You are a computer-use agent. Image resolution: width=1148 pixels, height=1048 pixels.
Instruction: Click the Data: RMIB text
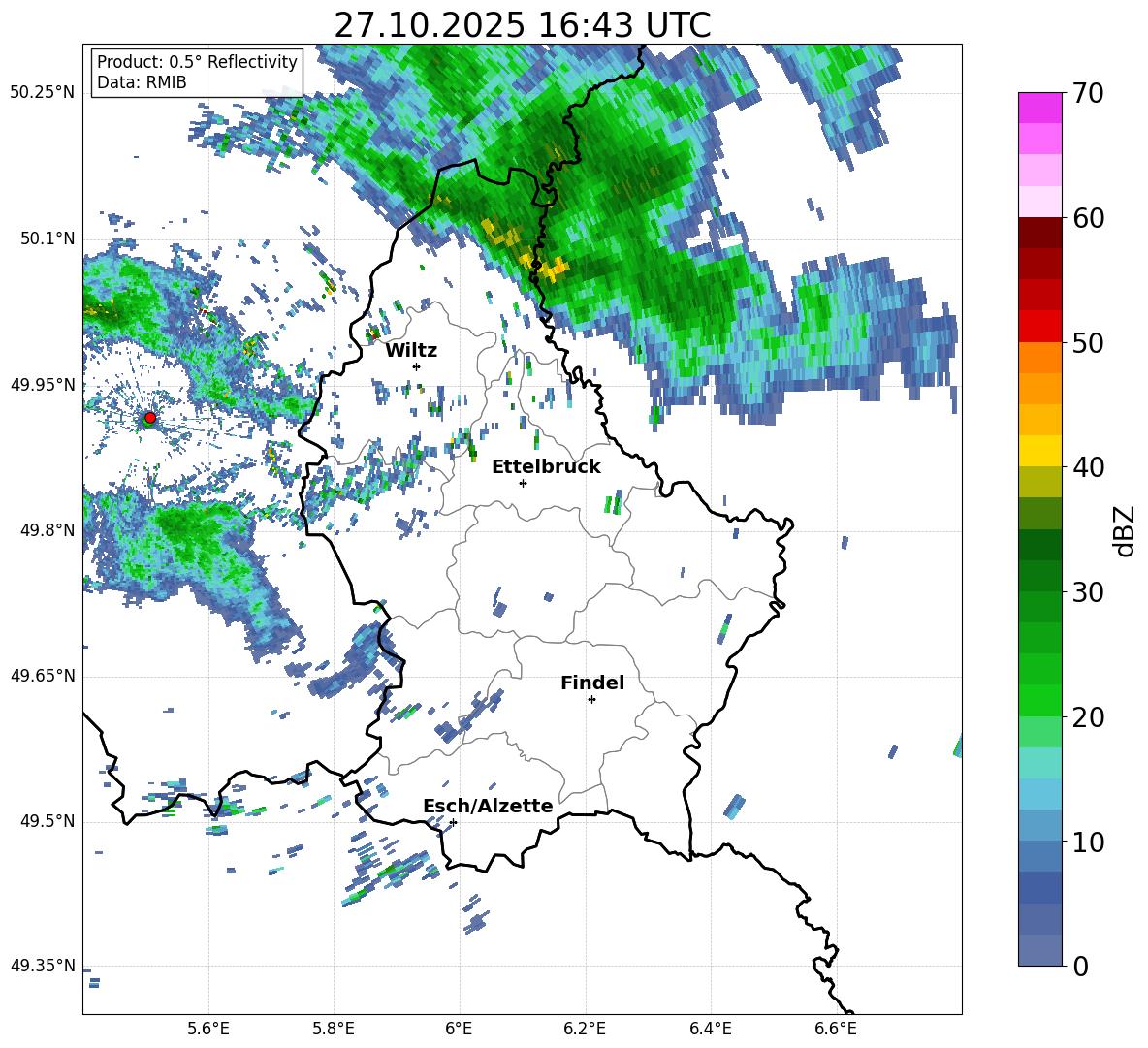tap(142, 82)
